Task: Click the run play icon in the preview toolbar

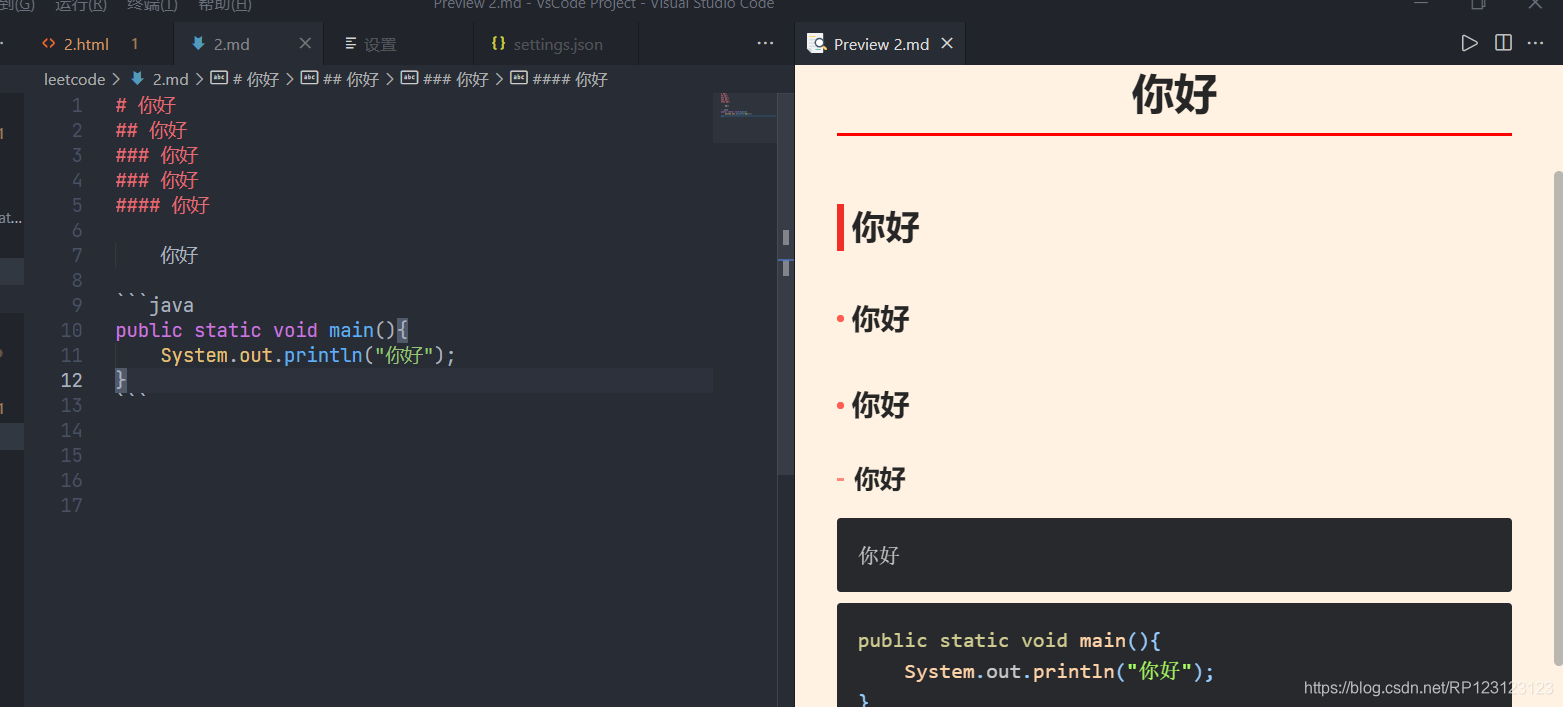Action: pos(1469,43)
